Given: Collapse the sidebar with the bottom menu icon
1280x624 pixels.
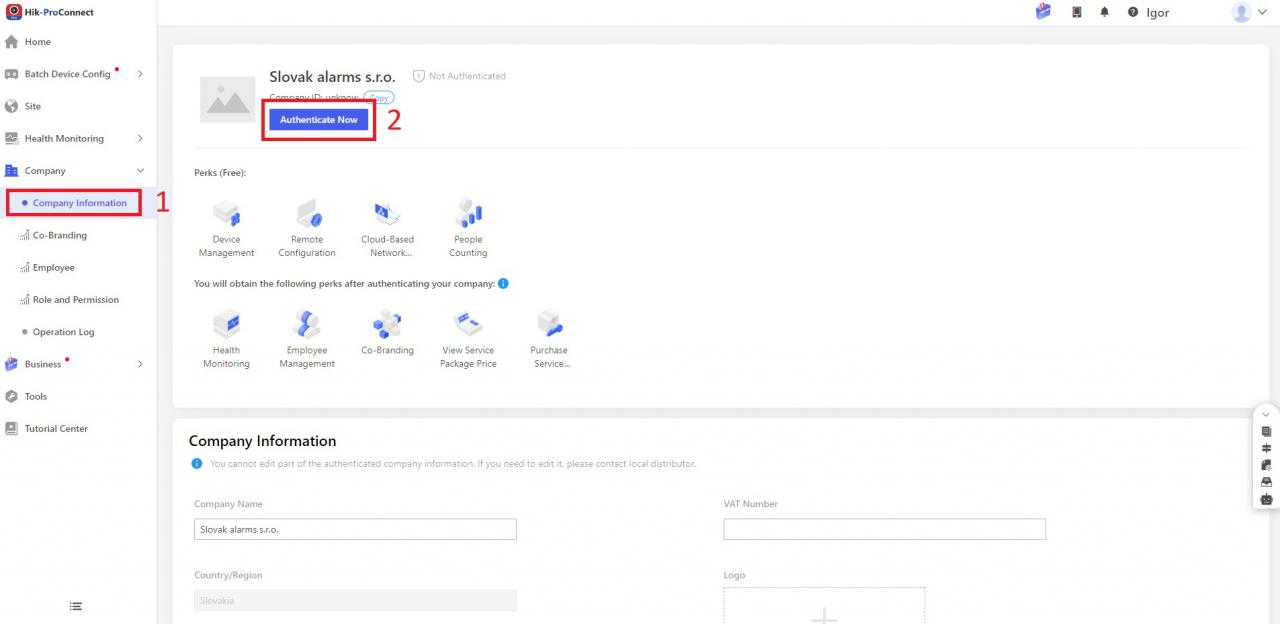Looking at the screenshot, I should point(76,606).
